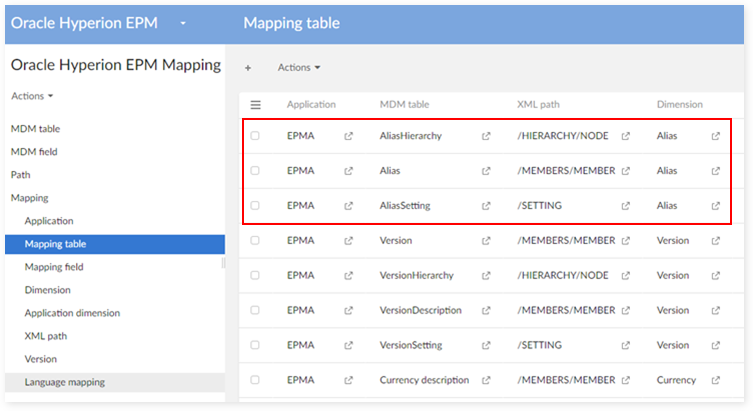This screenshot has height=411, width=753.
Task: Open Alias dimension link icon in AliasHierarchy row
Action: 716,136
